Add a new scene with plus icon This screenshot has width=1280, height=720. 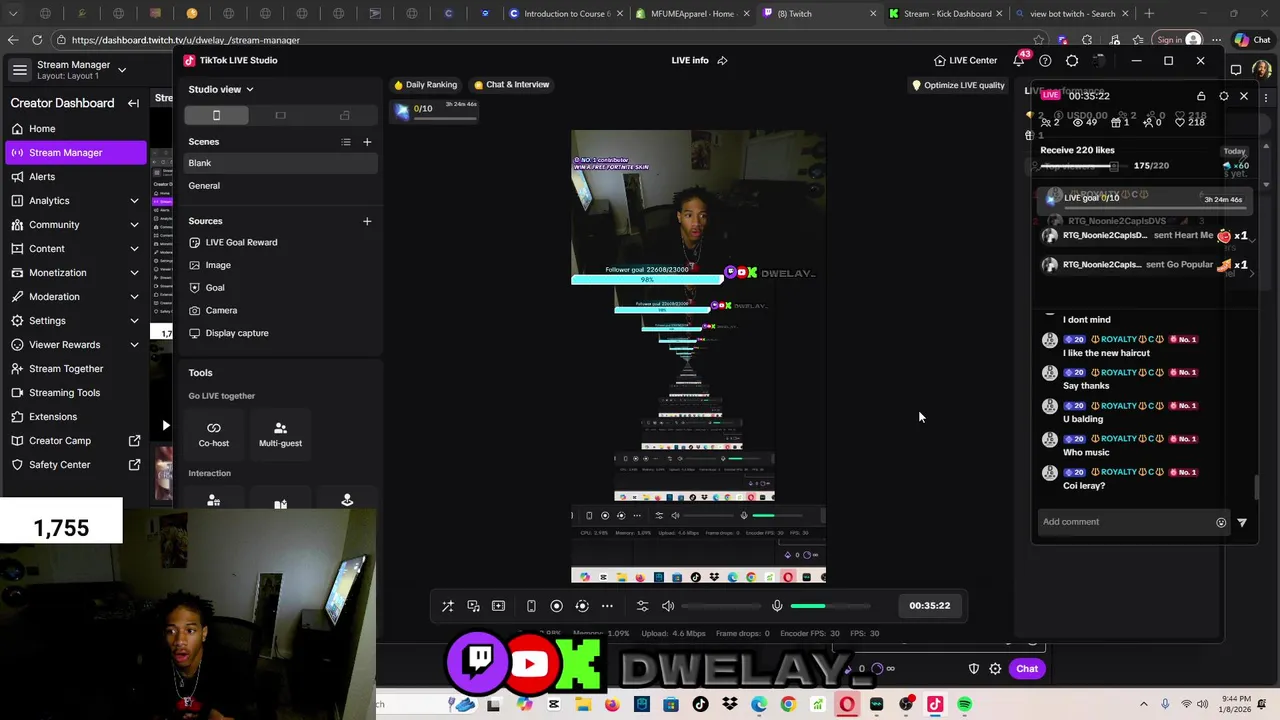367,142
